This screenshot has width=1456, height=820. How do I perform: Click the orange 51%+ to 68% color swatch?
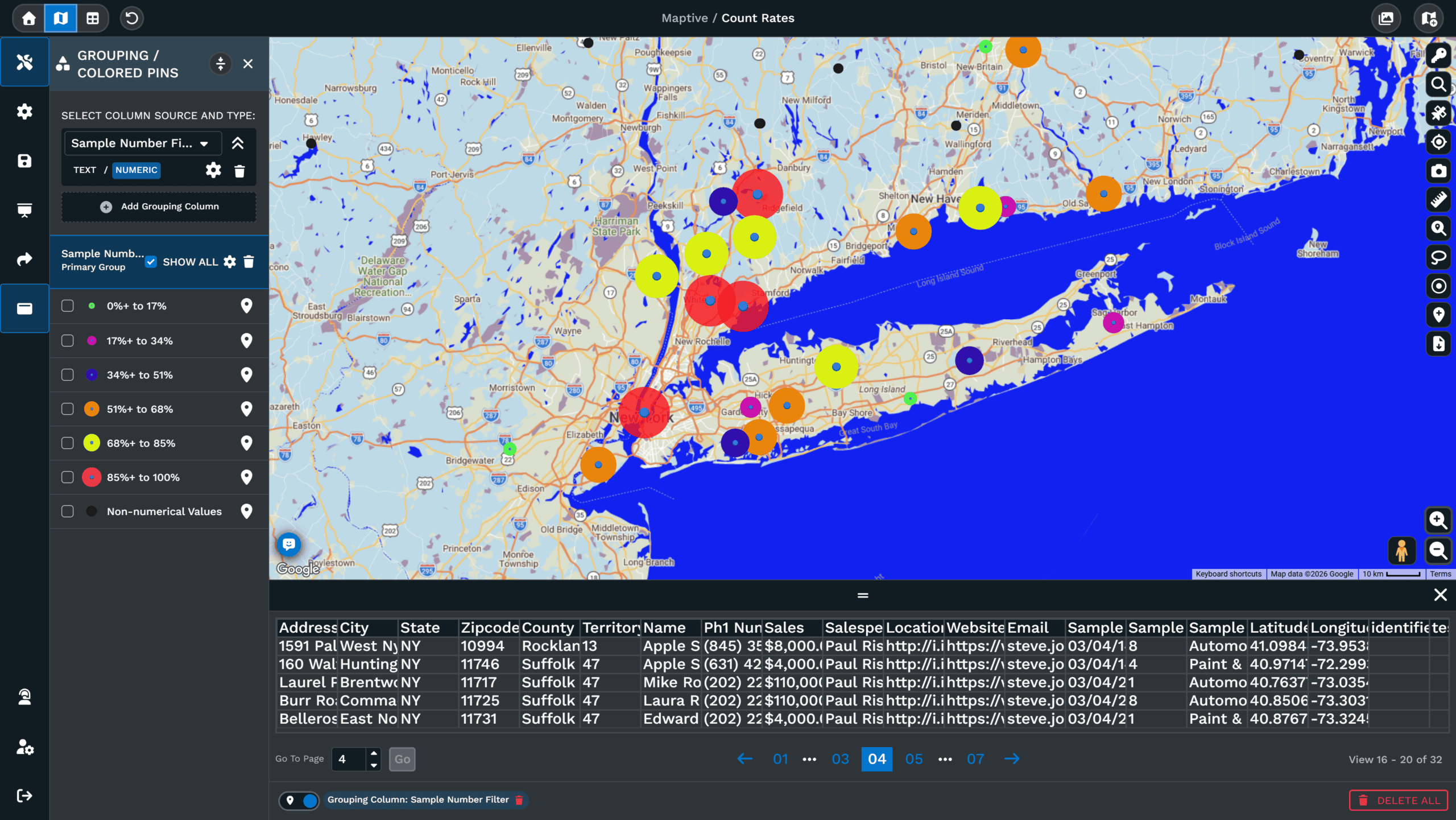coord(92,409)
